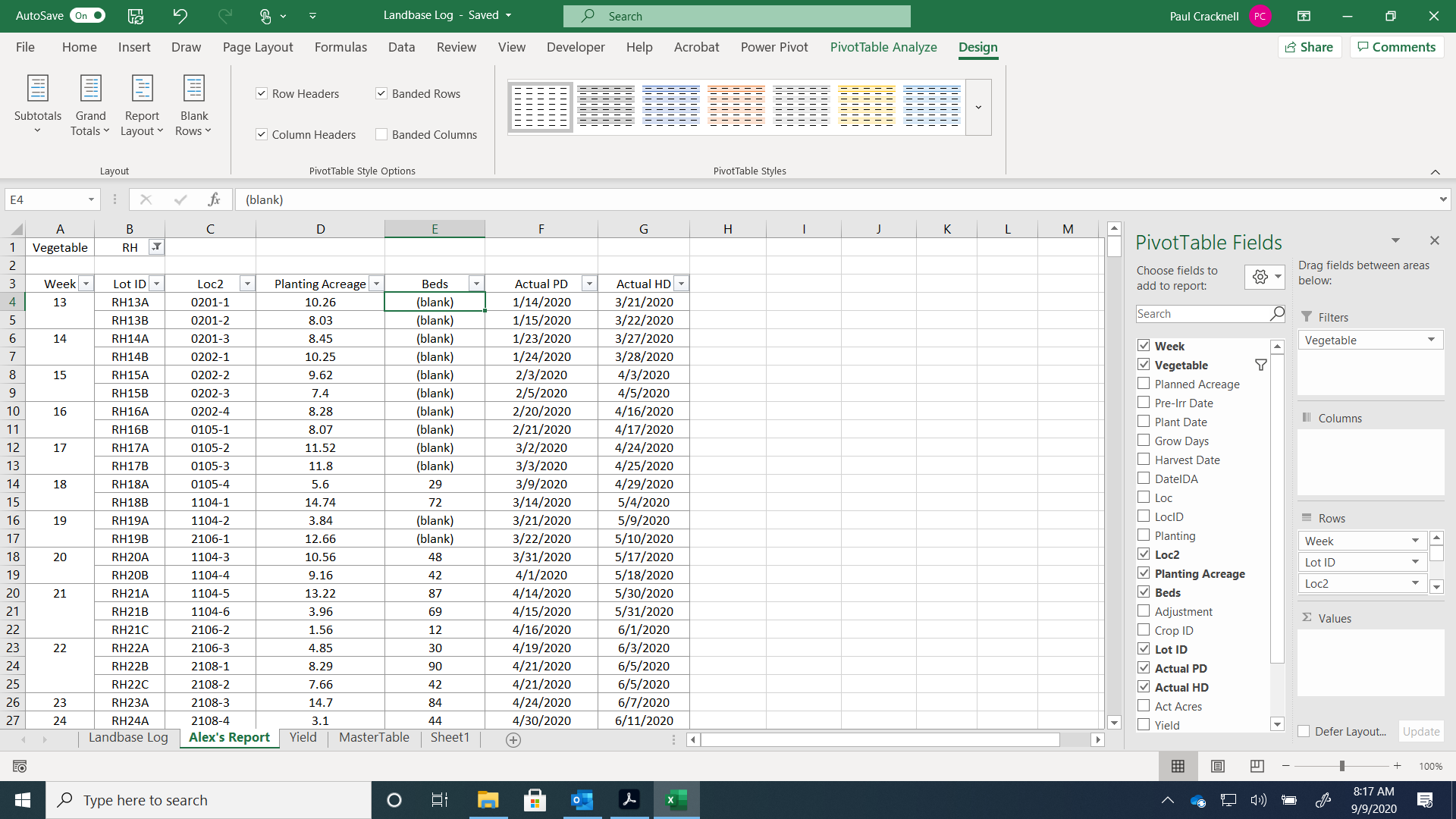1456x819 pixels.
Task: Open the Comments button
Action: coord(1397,47)
